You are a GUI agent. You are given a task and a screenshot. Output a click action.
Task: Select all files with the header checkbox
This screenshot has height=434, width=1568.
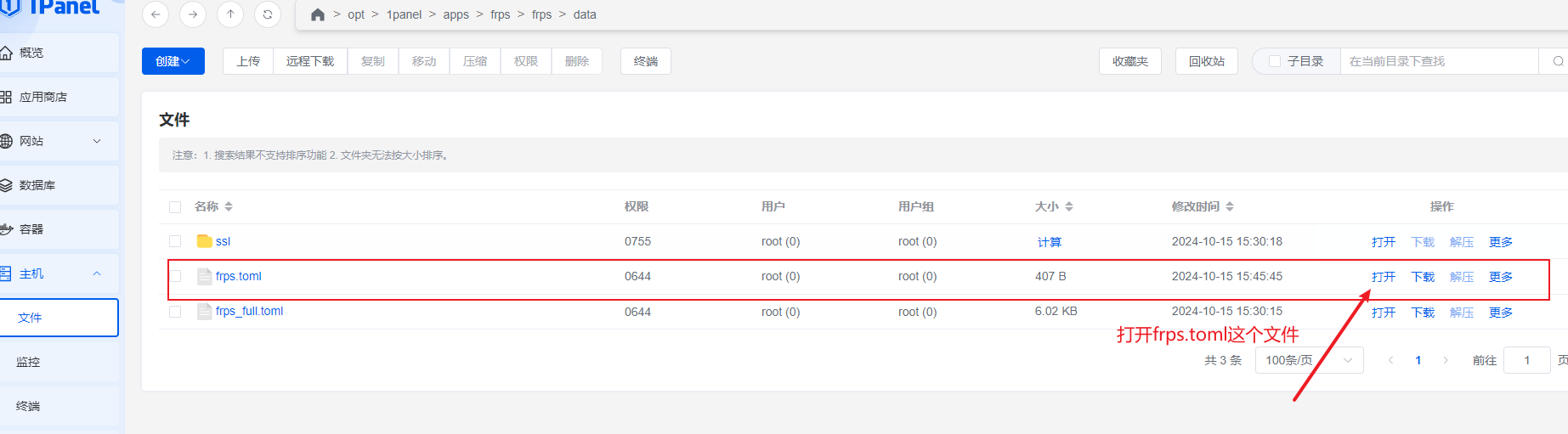click(175, 207)
